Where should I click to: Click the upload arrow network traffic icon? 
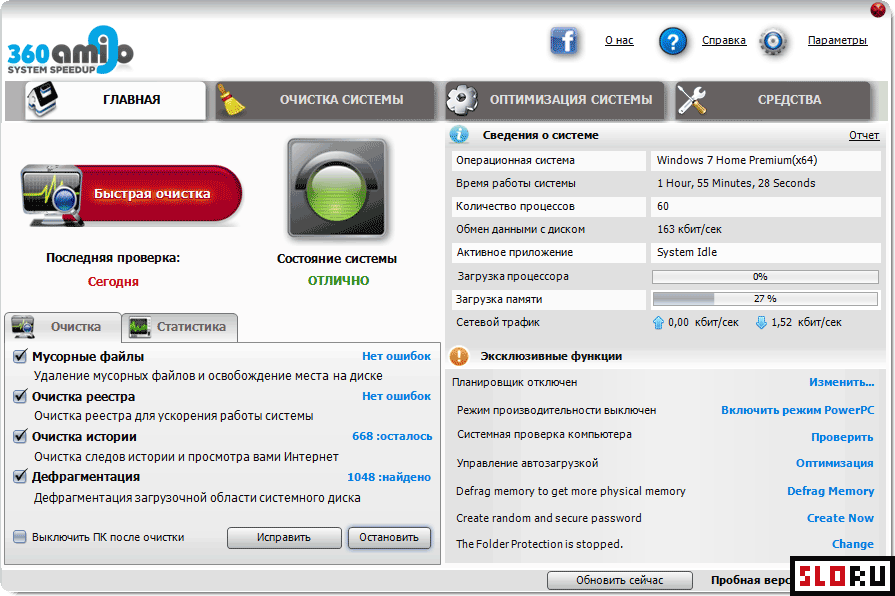coord(658,323)
